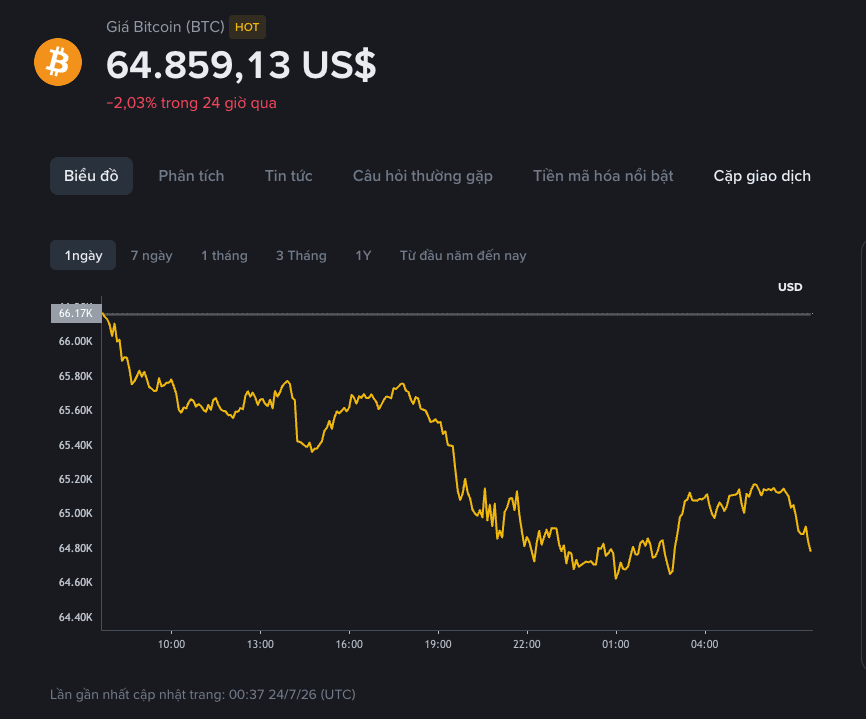This screenshot has width=866, height=719.
Task: Select the 7 ngày chart range
Action: (x=151, y=256)
